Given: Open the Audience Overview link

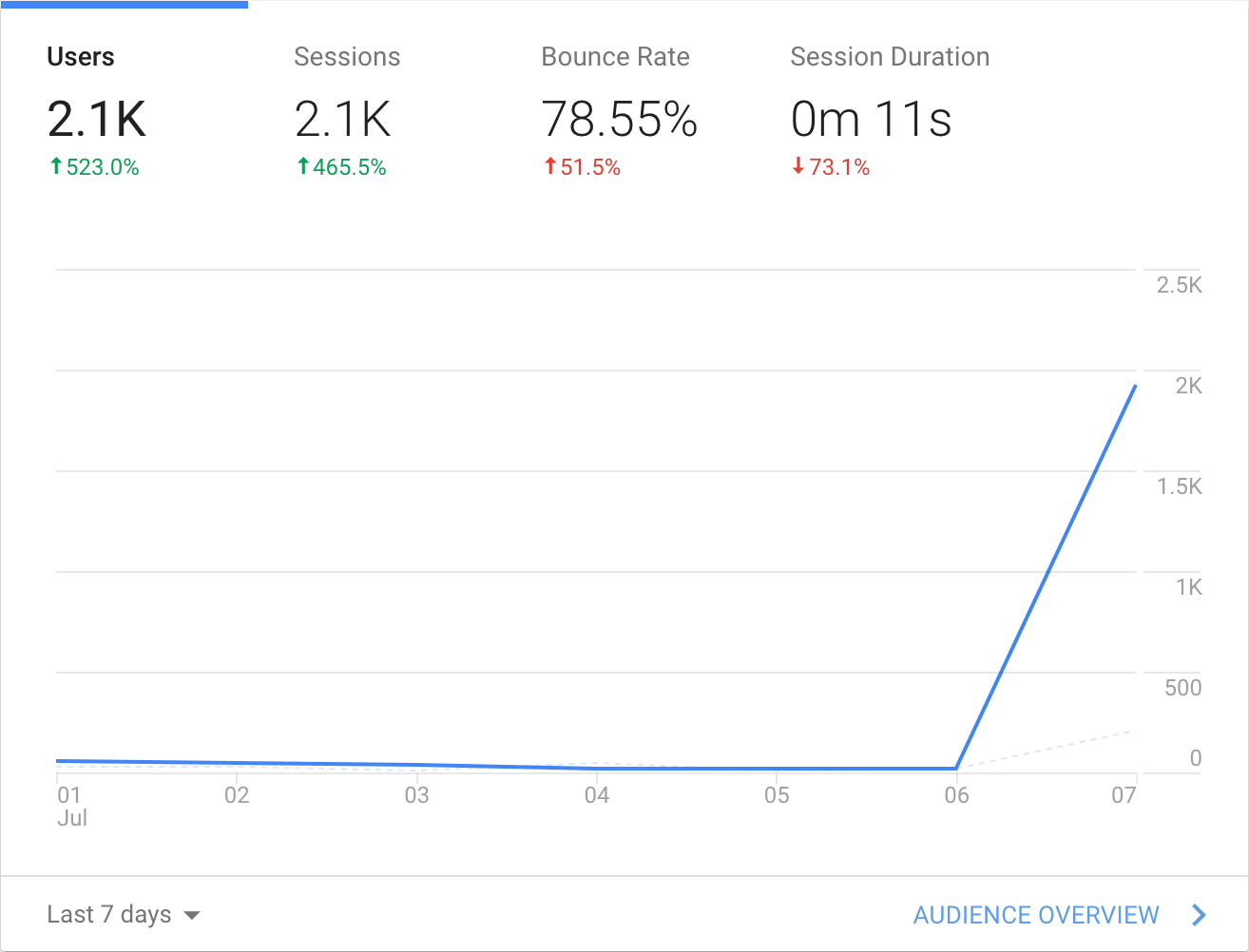Looking at the screenshot, I should point(1036,915).
